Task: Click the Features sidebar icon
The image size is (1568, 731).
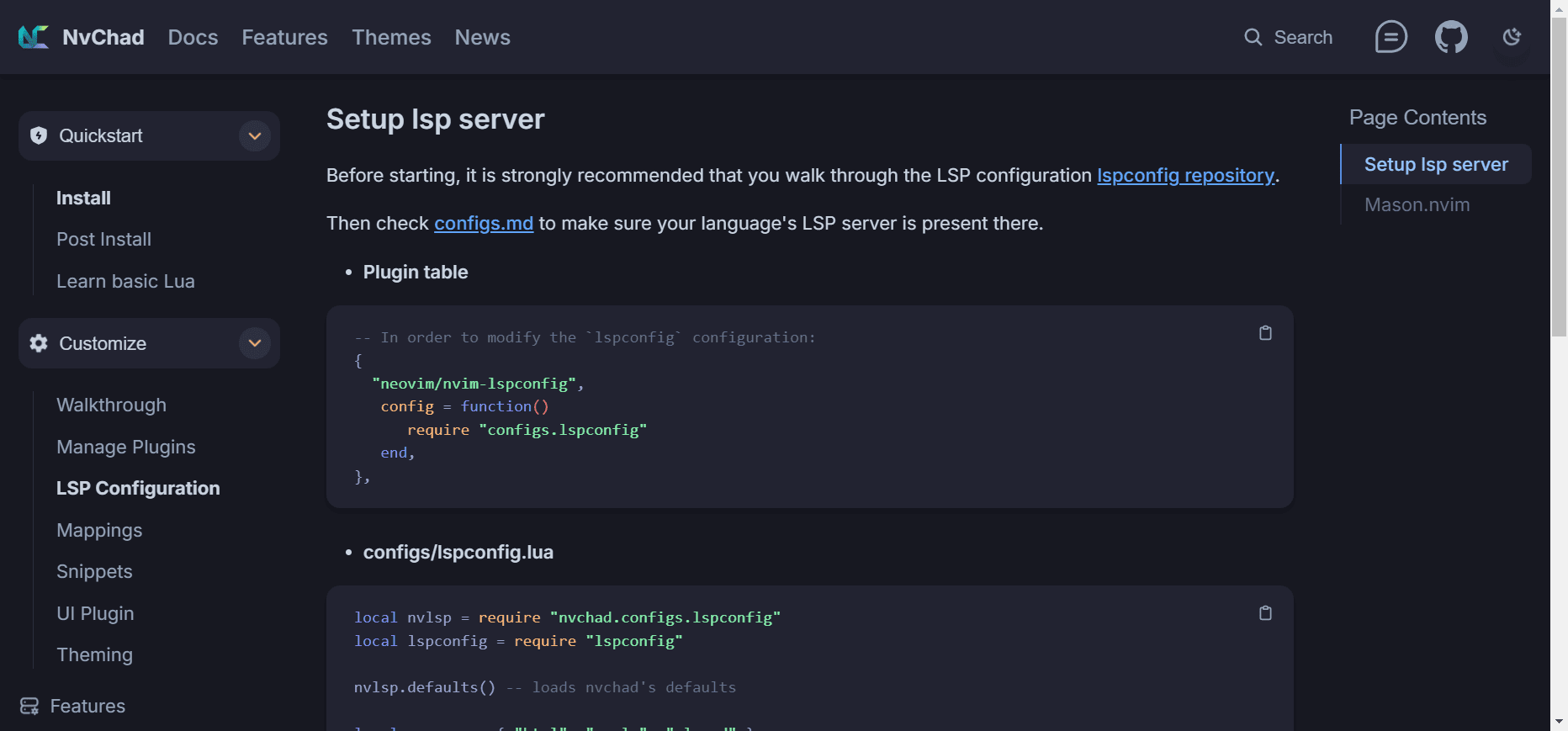Action: (29, 706)
